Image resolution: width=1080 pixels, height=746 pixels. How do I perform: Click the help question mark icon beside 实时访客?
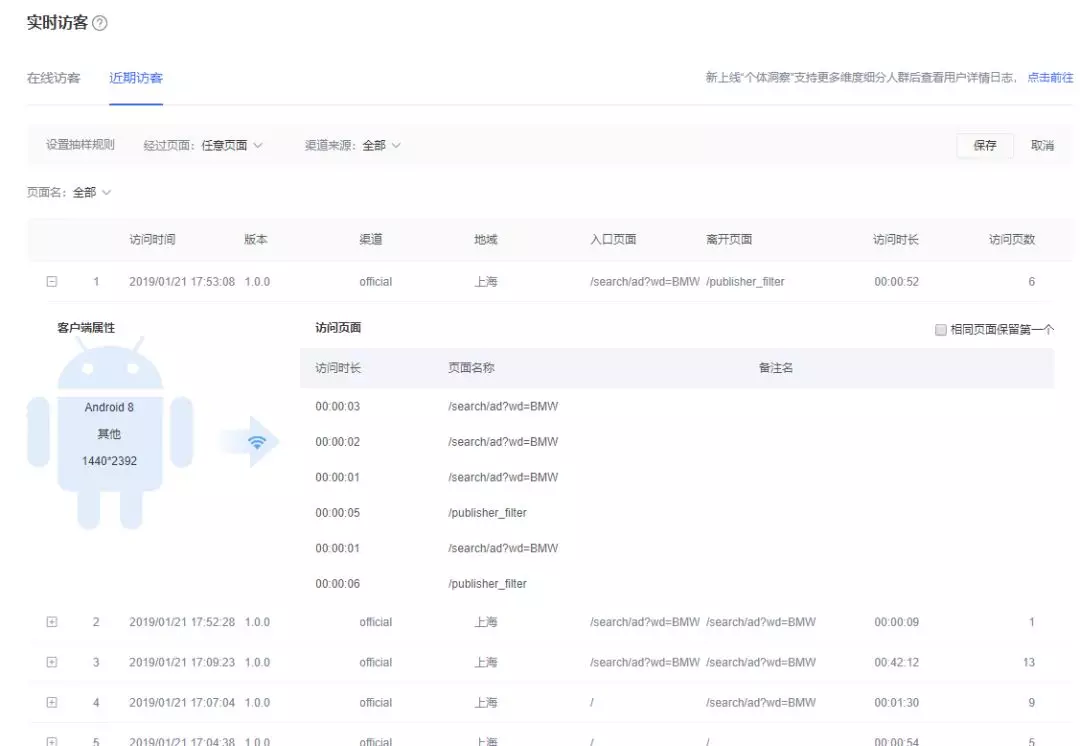(x=99, y=24)
